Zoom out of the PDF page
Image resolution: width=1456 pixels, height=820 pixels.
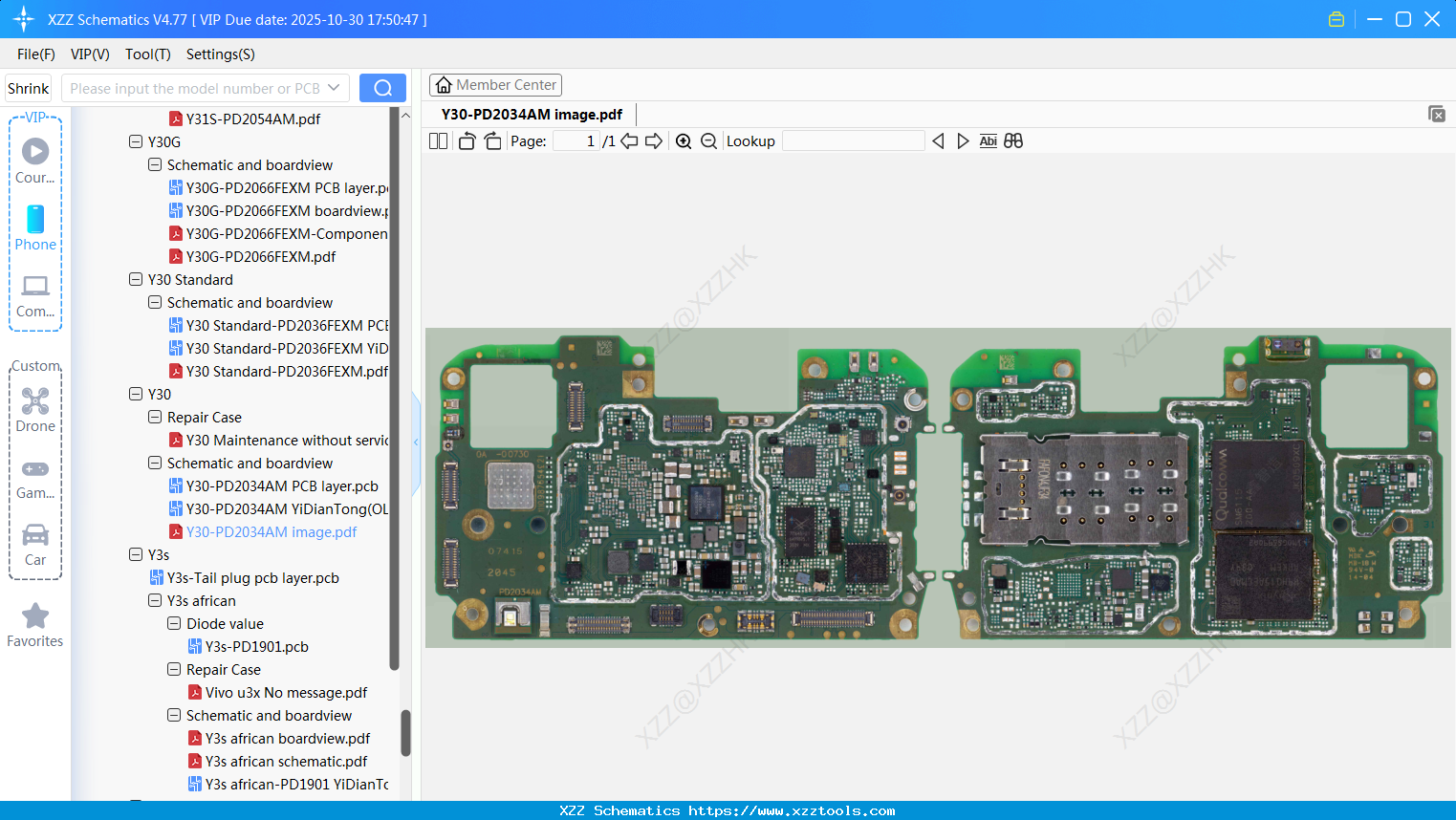pos(707,140)
